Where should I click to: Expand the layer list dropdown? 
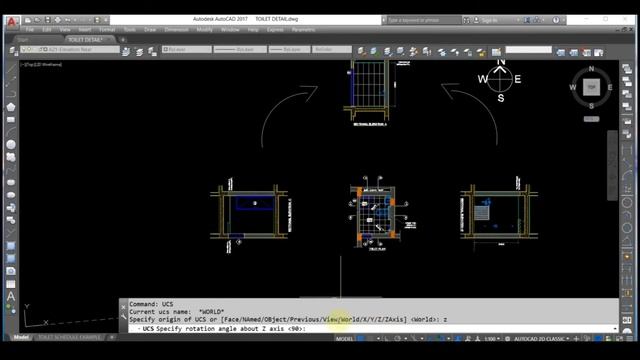click(70, 49)
